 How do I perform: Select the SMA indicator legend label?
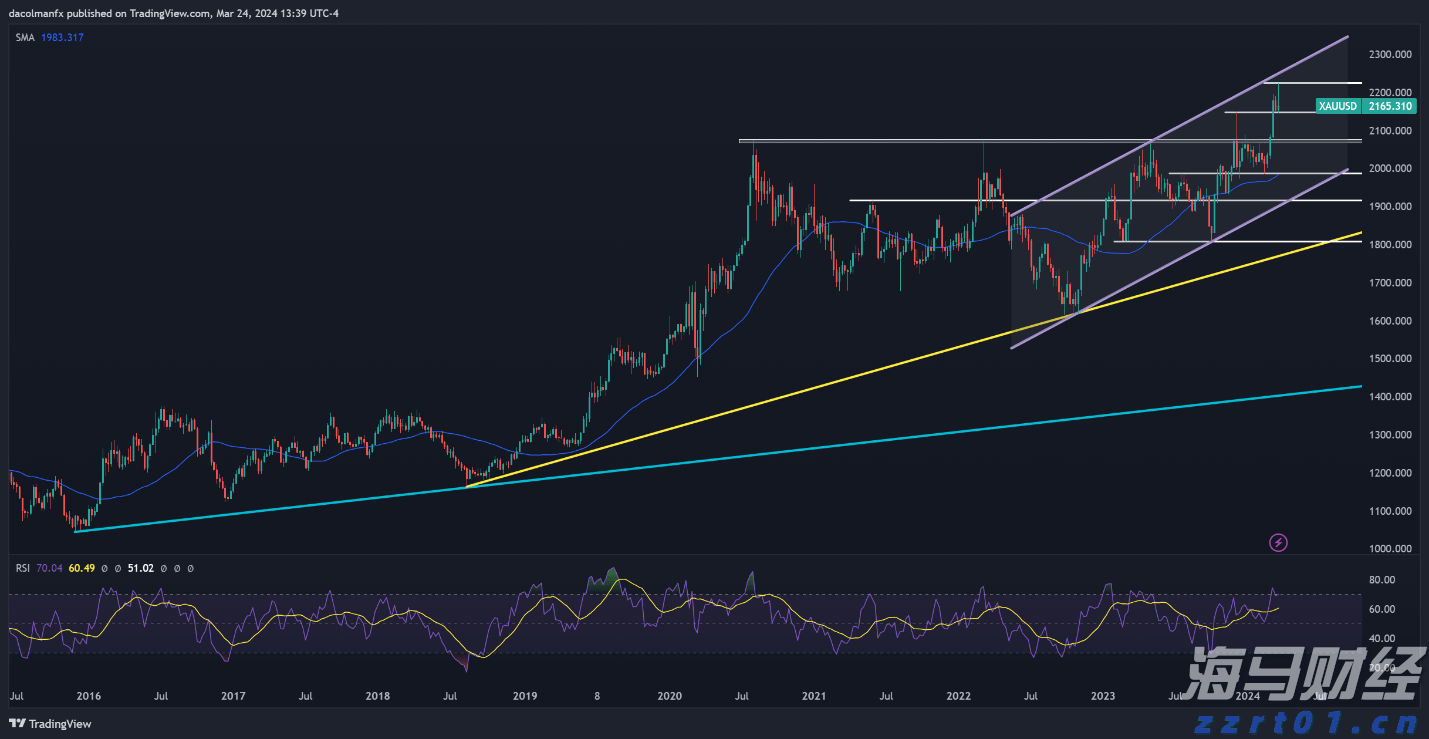(24, 37)
